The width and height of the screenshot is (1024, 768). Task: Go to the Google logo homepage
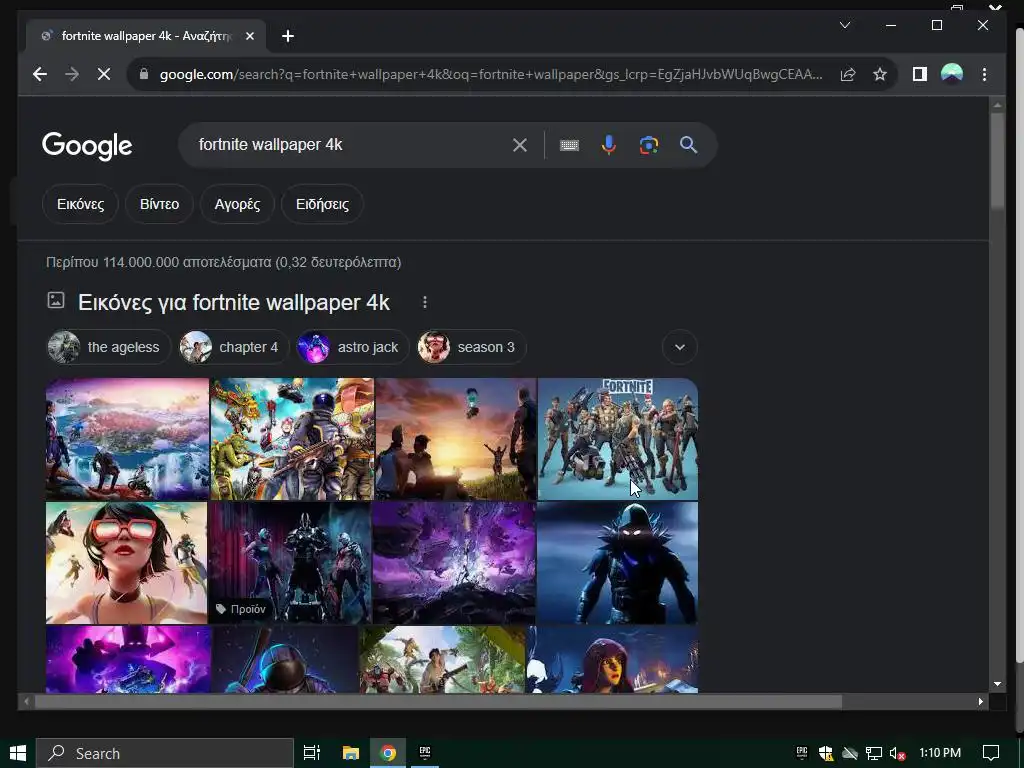point(87,146)
